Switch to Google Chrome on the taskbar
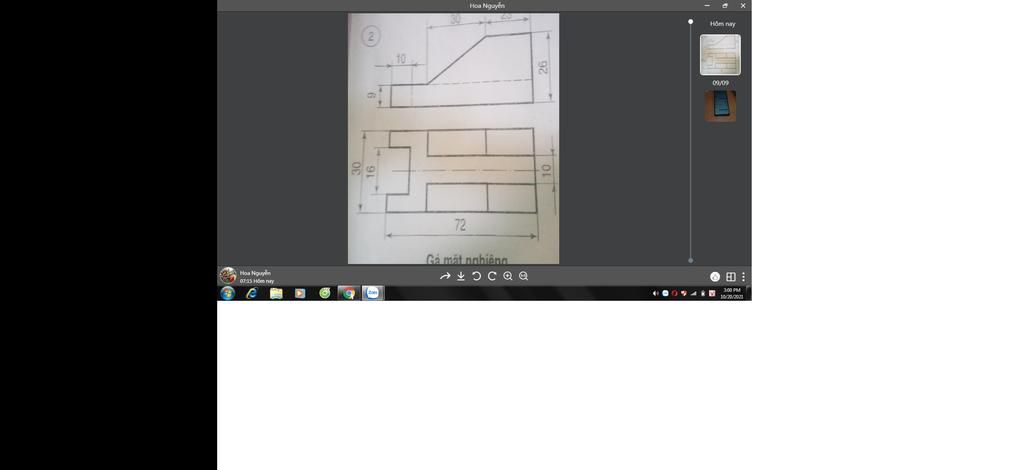 click(349, 293)
